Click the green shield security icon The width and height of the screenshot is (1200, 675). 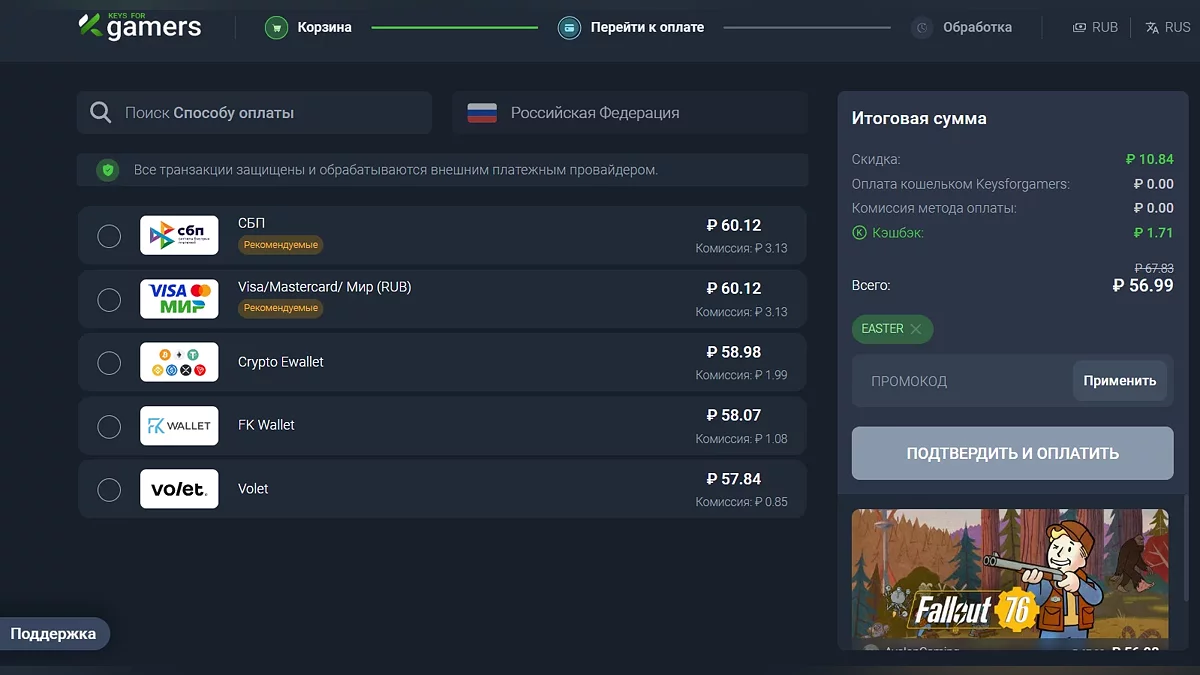pos(108,170)
